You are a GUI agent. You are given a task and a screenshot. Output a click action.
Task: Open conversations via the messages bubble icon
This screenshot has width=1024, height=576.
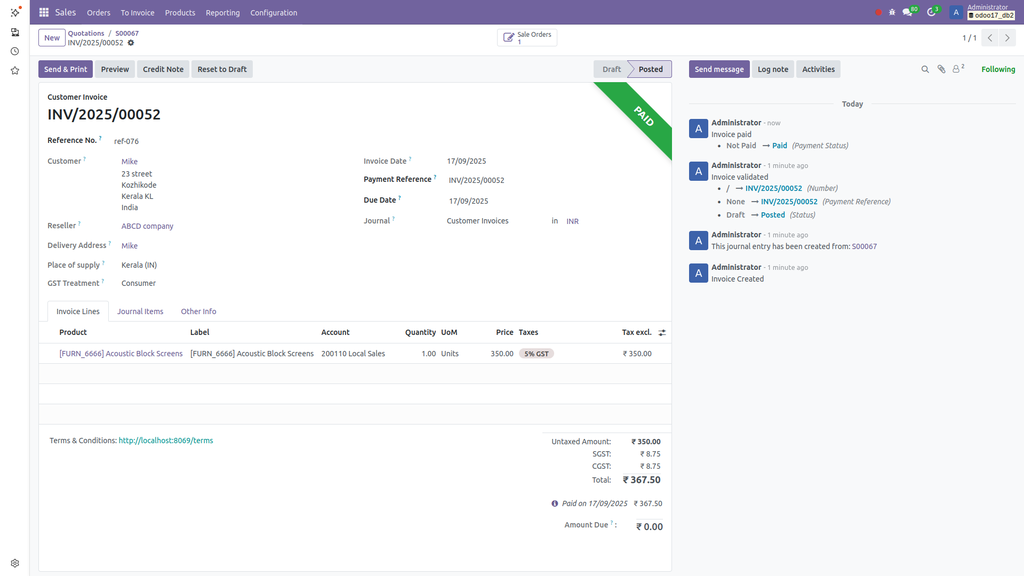pos(907,12)
